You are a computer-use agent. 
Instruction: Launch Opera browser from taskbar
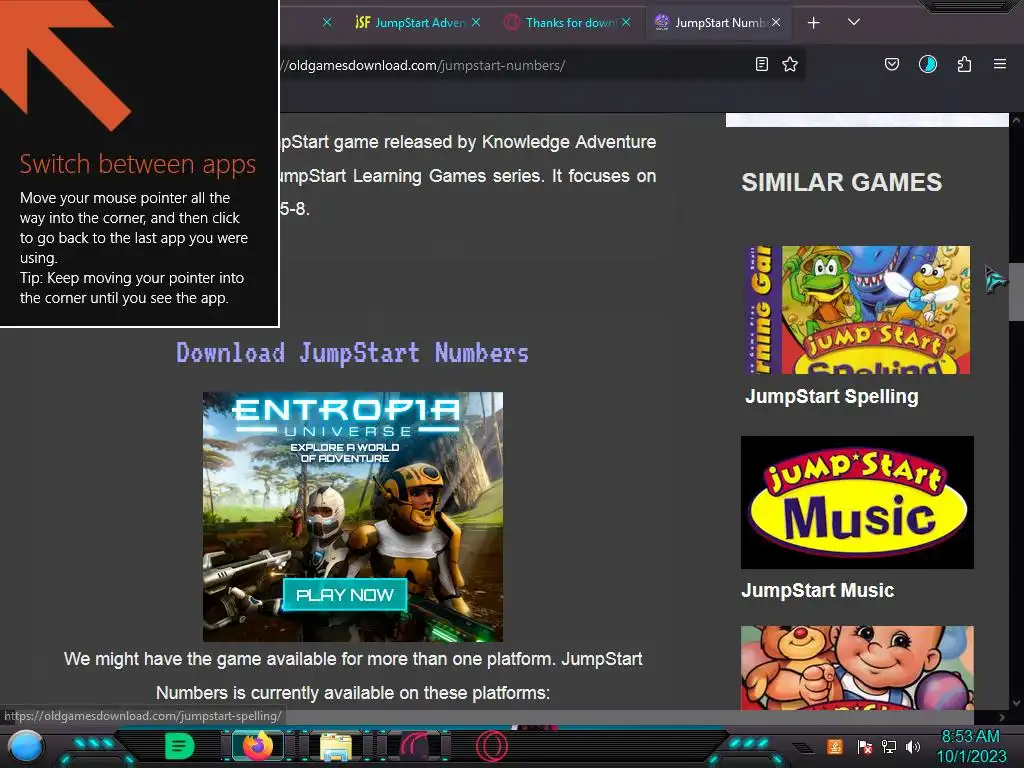pos(492,746)
